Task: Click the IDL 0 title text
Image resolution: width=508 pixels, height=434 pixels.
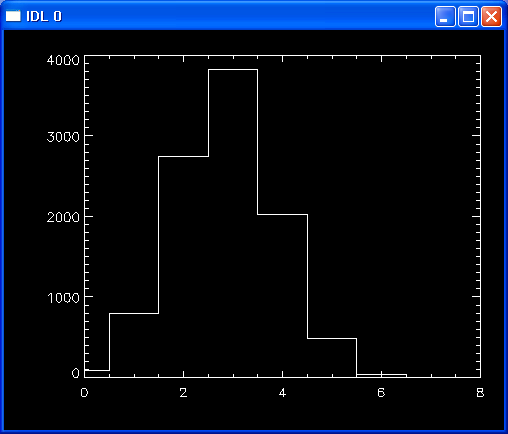Action: click(x=44, y=16)
